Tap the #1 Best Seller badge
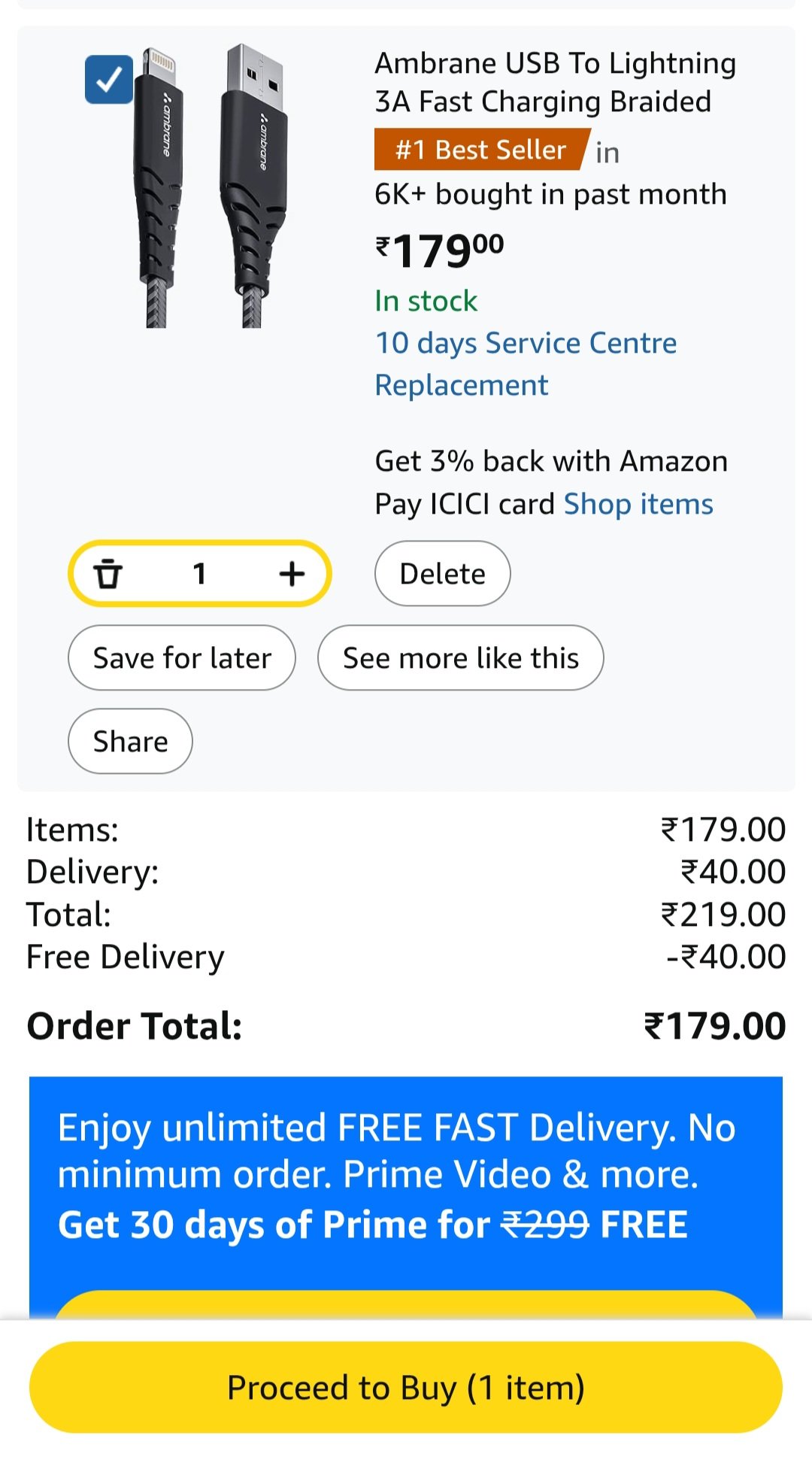The image size is (812, 1457). point(481,150)
